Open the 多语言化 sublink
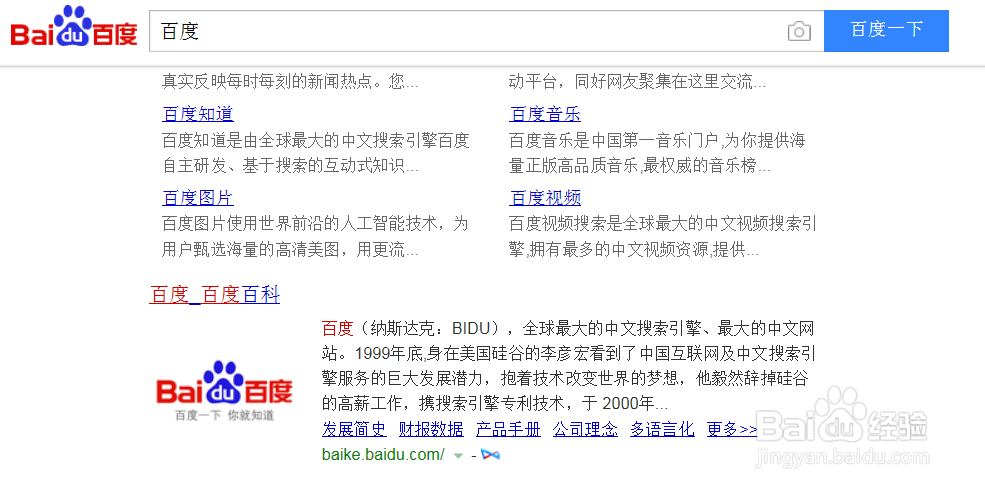 662,429
